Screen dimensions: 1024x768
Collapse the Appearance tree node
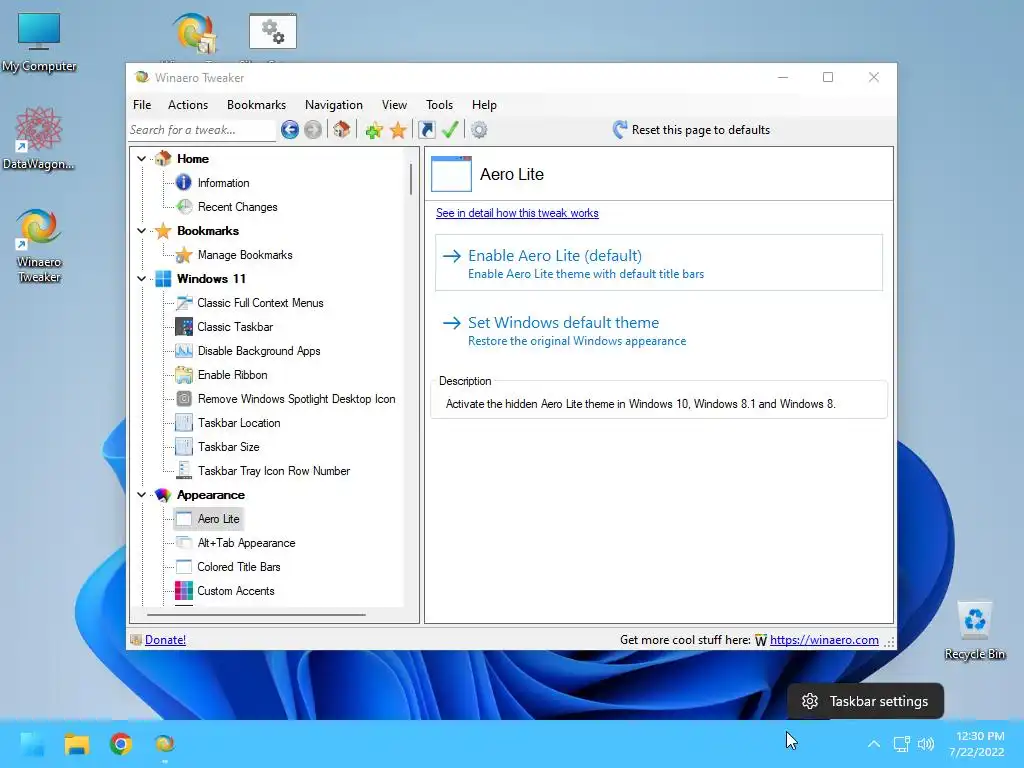pyautogui.click(x=141, y=495)
